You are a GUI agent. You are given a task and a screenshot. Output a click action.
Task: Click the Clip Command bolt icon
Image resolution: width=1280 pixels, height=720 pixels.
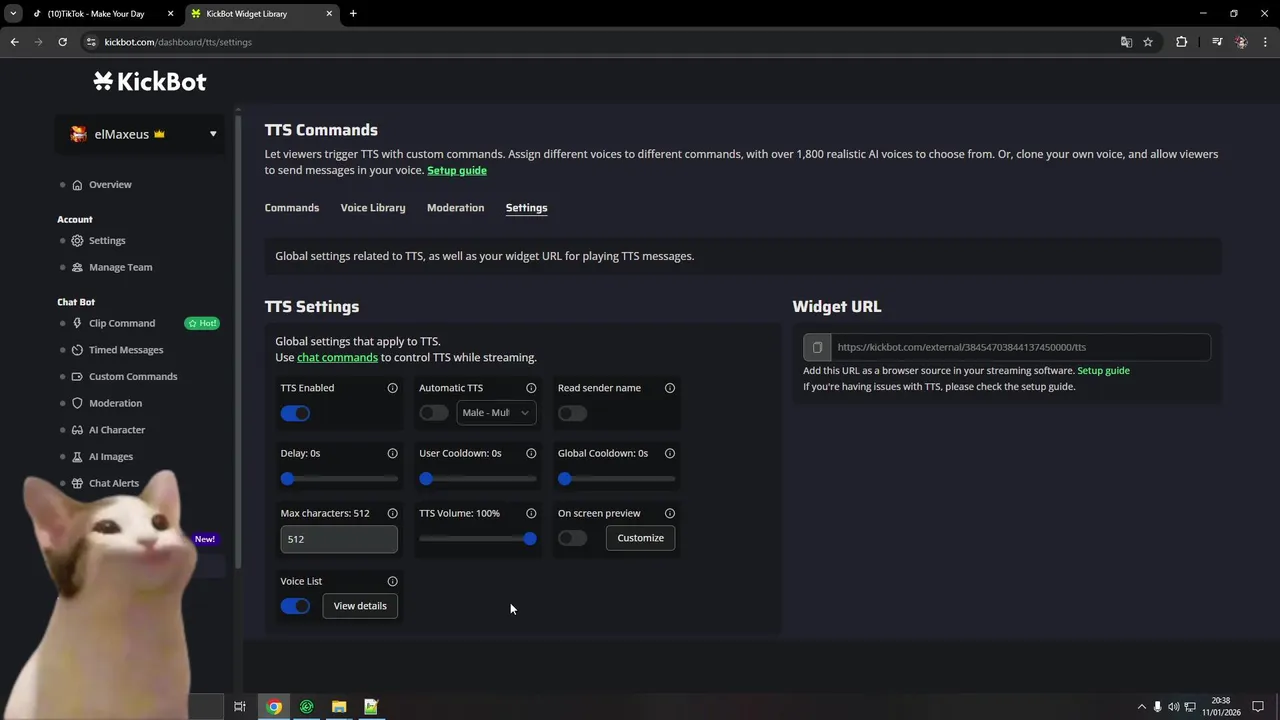77,323
